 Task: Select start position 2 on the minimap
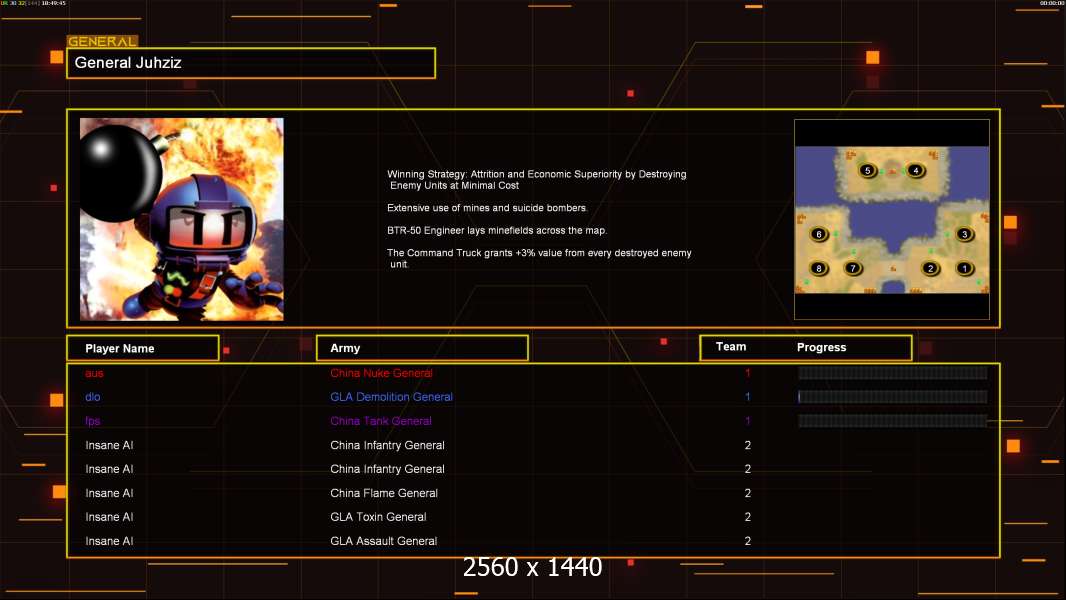pyautogui.click(x=931, y=268)
